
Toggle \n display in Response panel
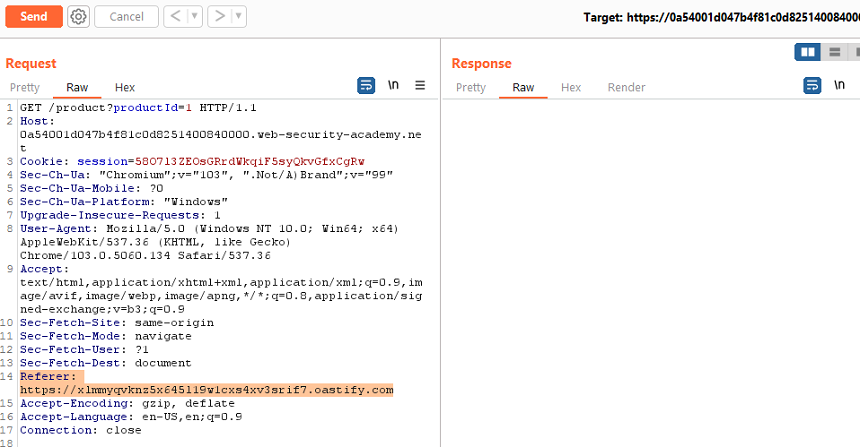pos(840,86)
